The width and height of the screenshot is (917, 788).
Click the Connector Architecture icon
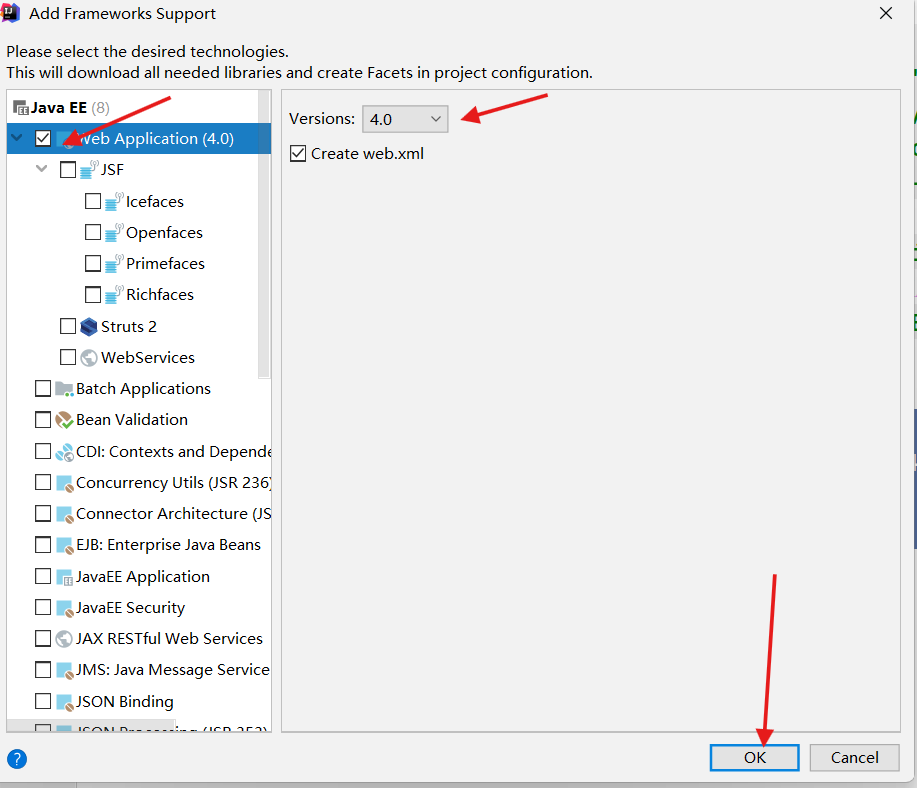(64, 514)
